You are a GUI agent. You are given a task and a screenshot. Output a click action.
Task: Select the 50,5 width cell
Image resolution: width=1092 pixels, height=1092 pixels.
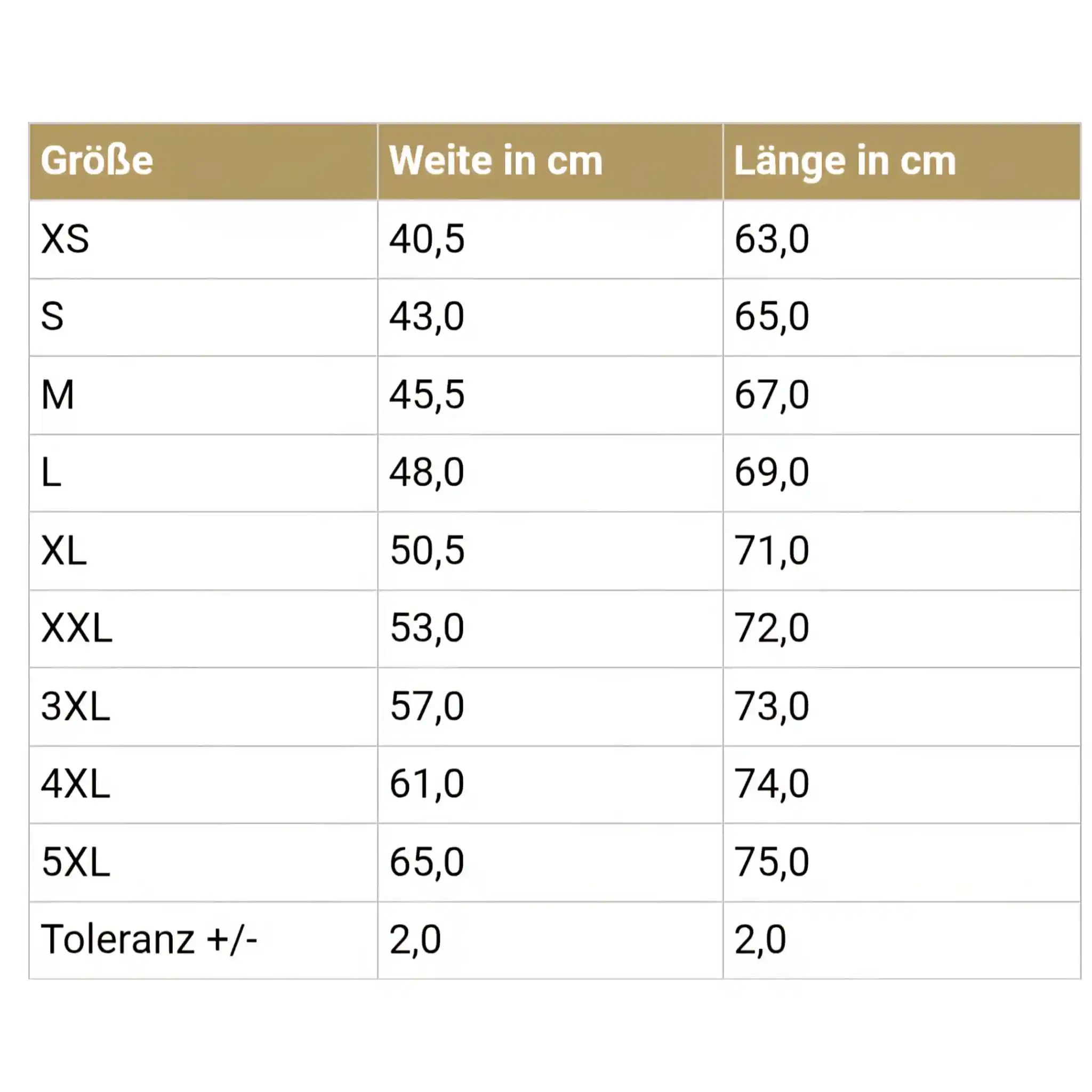pos(427,550)
